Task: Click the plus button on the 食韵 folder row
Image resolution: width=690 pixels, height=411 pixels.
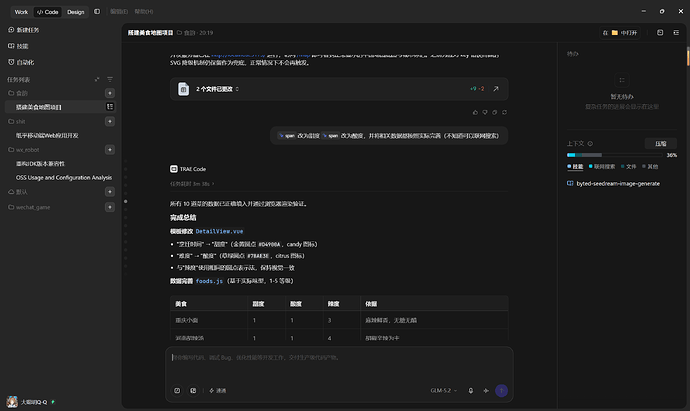Action: [110, 93]
